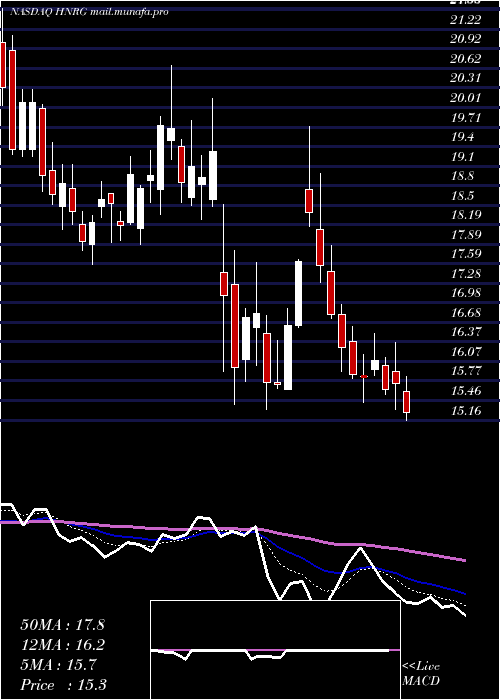Select the 21.22 price axis label

pos(466,20)
